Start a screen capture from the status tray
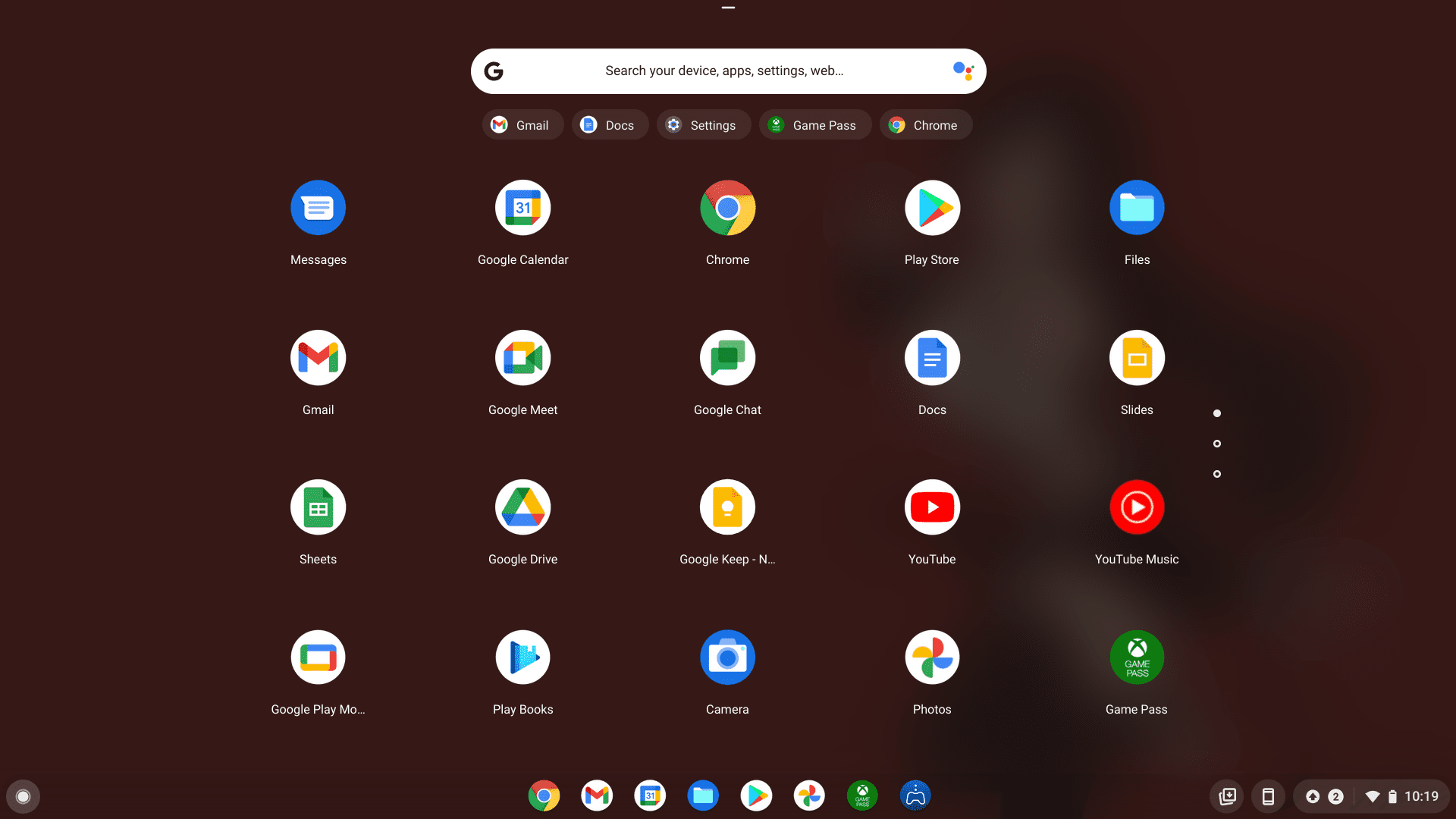1456x819 pixels. tap(1227, 796)
